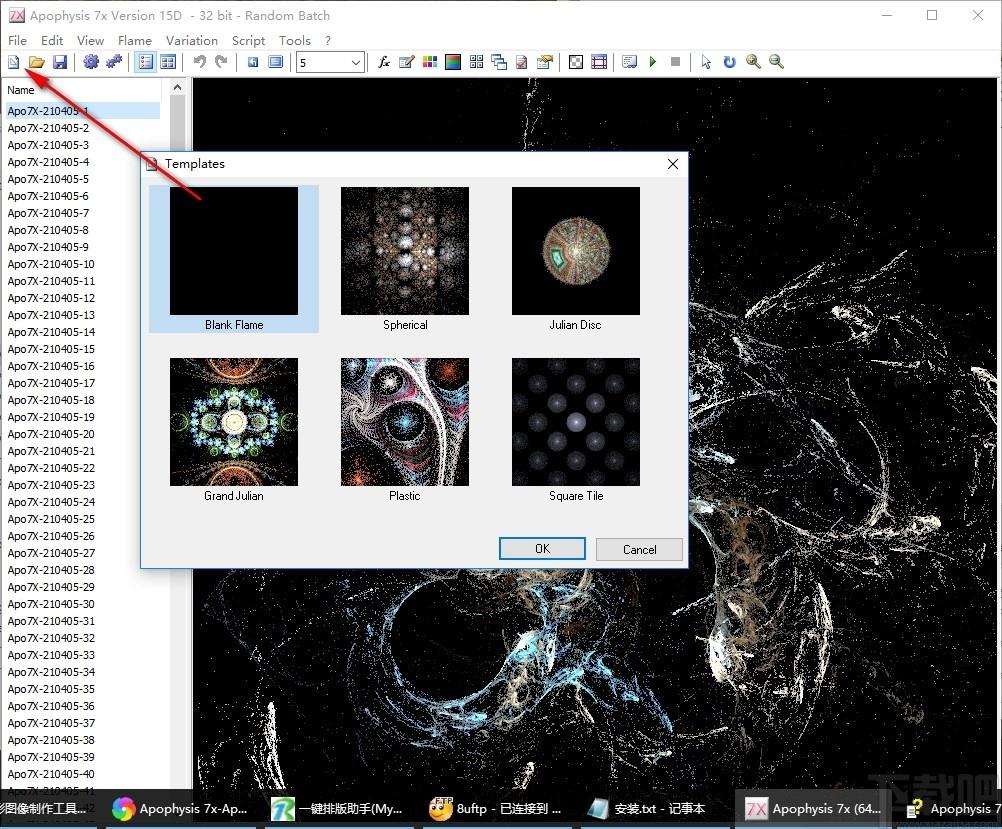1002x829 pixels.
Task: Click the double-gear render all icon
Action: [114, 62]
